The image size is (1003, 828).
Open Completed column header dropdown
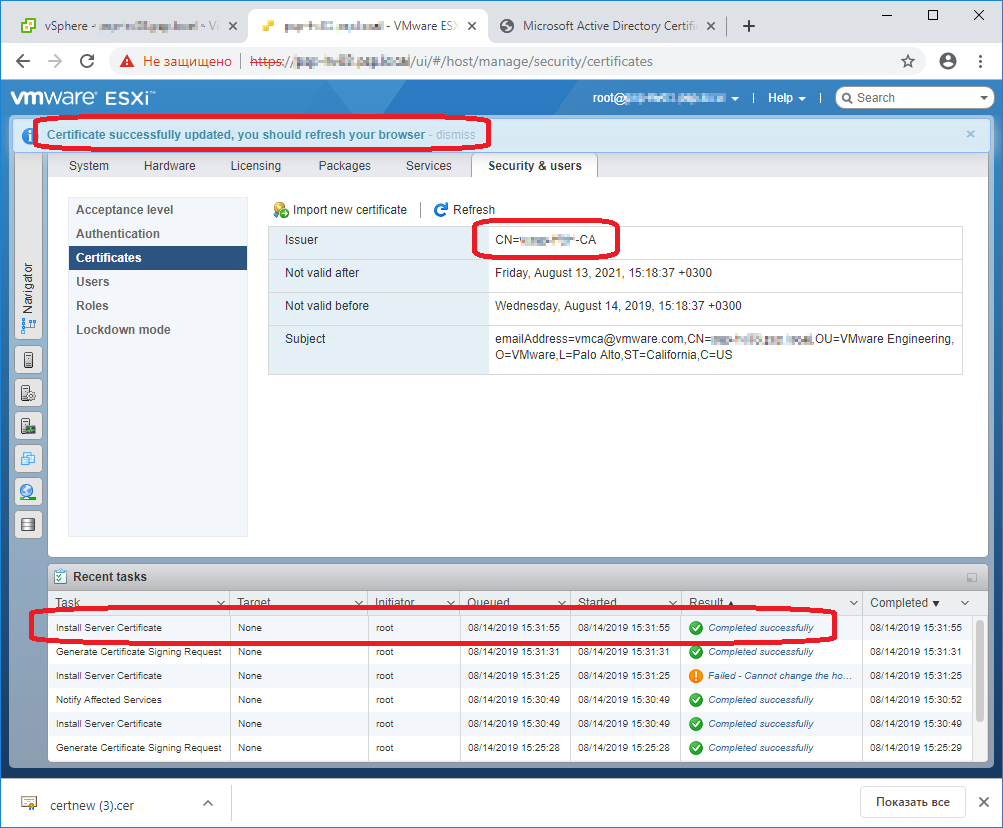coord(965,603)
